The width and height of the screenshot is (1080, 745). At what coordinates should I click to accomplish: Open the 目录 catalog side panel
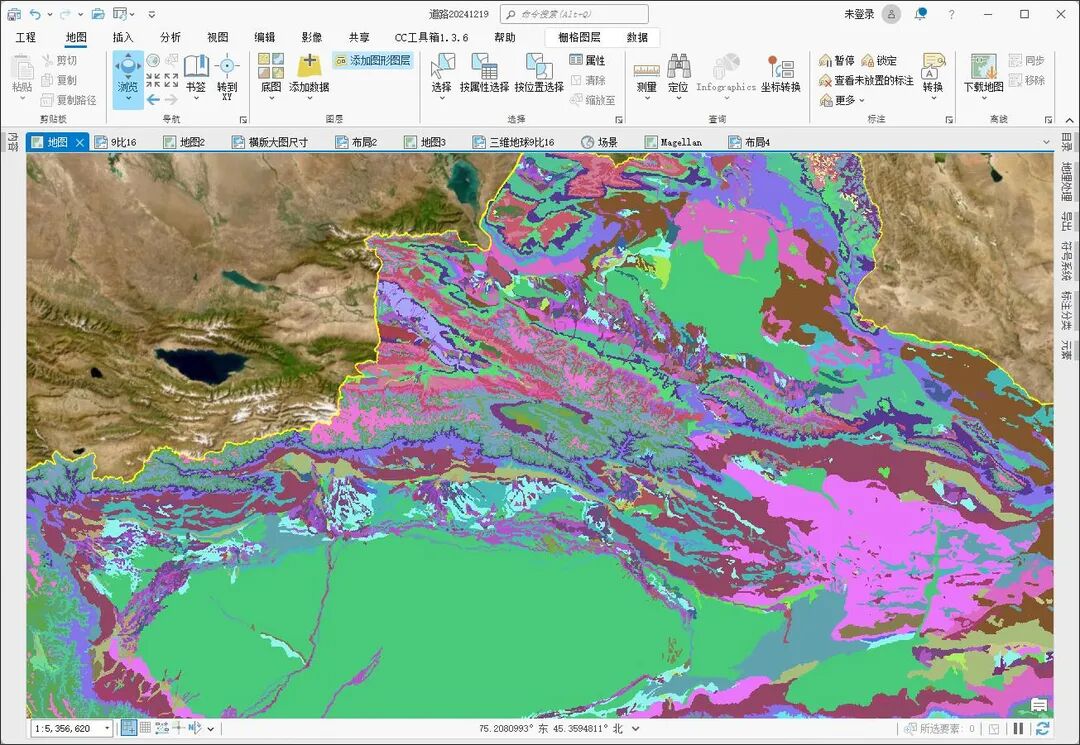(x=1066, y=142)
